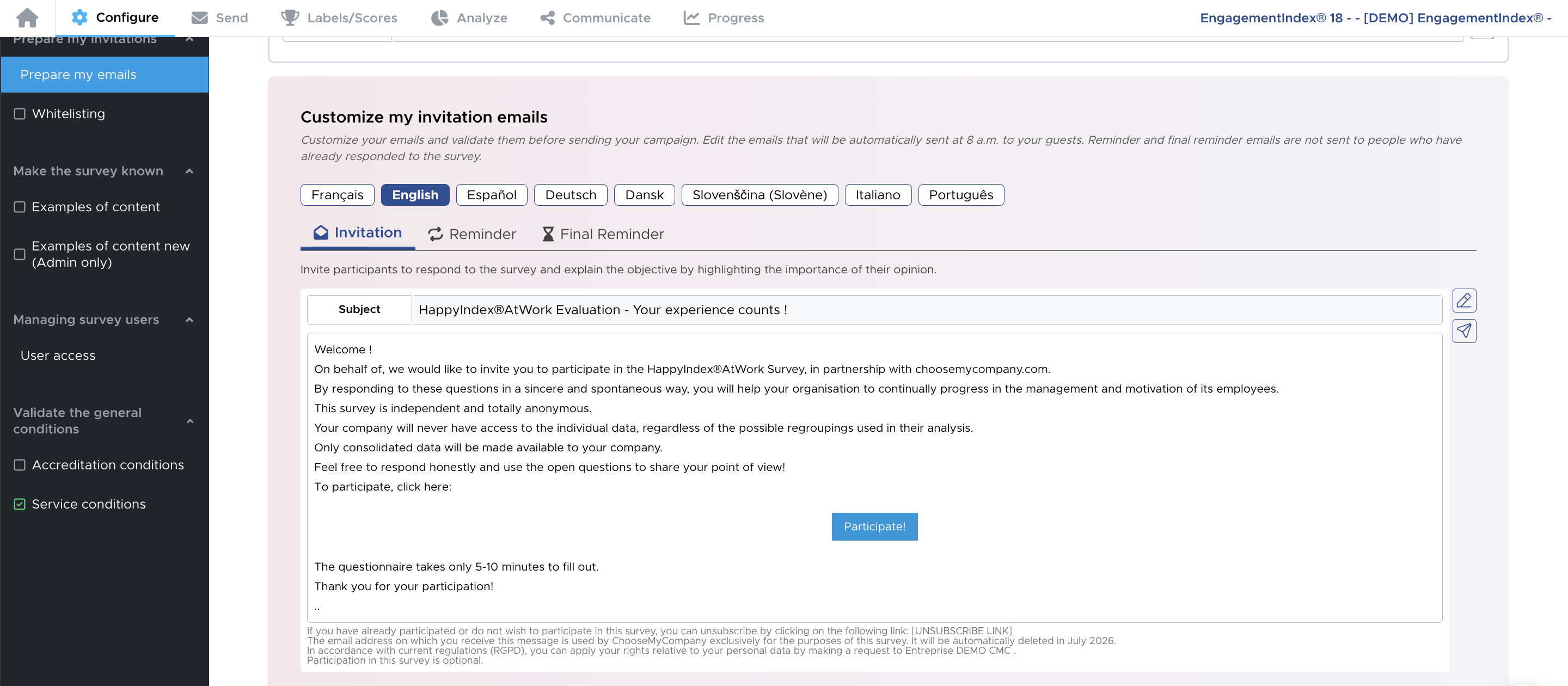This screenshot has height=686, width=1568.
Task: Click the Analyze pie chart icon
Action: pos(439,17)
